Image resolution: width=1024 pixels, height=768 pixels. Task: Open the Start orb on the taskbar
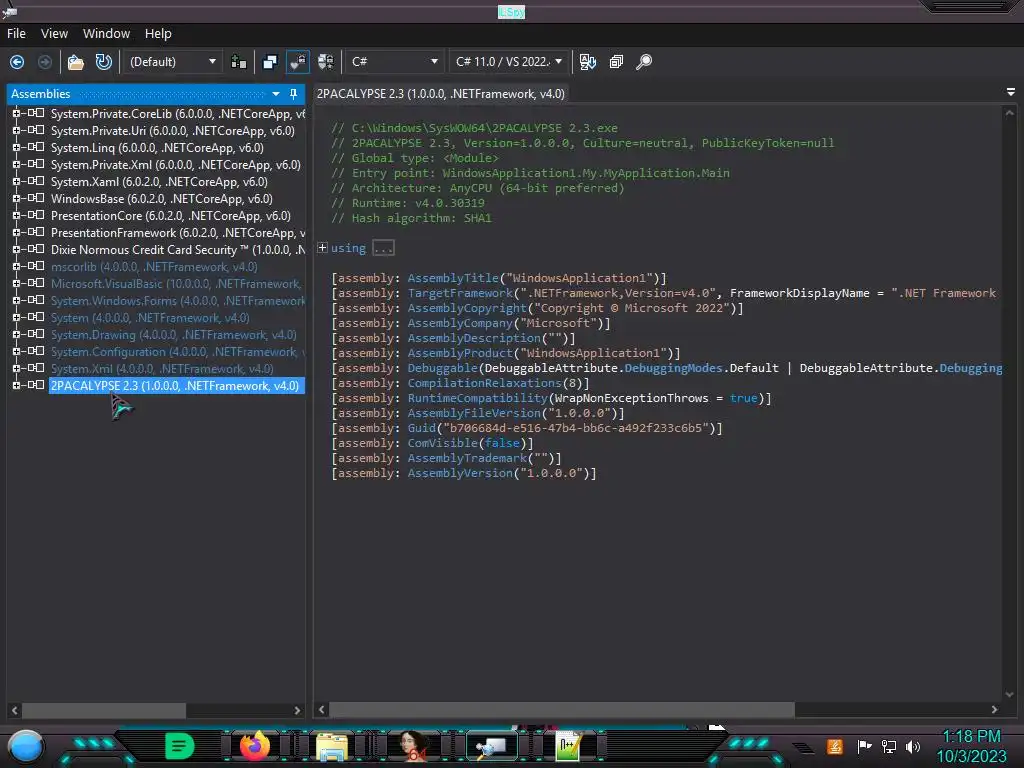25,746
